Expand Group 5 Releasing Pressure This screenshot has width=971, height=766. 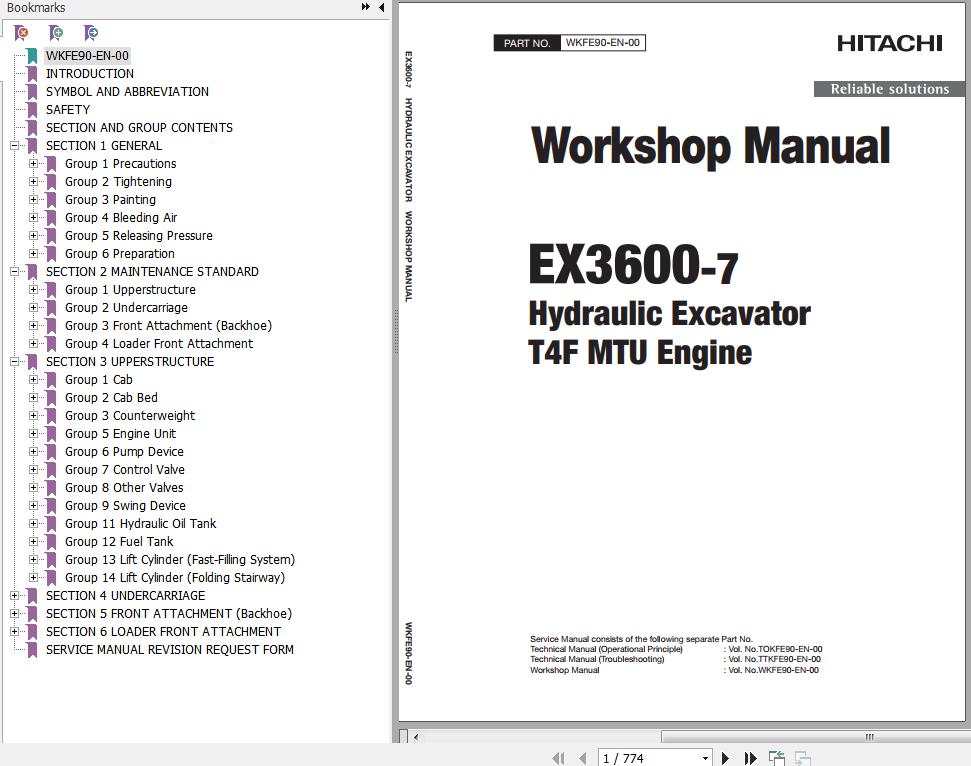pyautogui.click(x=33, y=235)
